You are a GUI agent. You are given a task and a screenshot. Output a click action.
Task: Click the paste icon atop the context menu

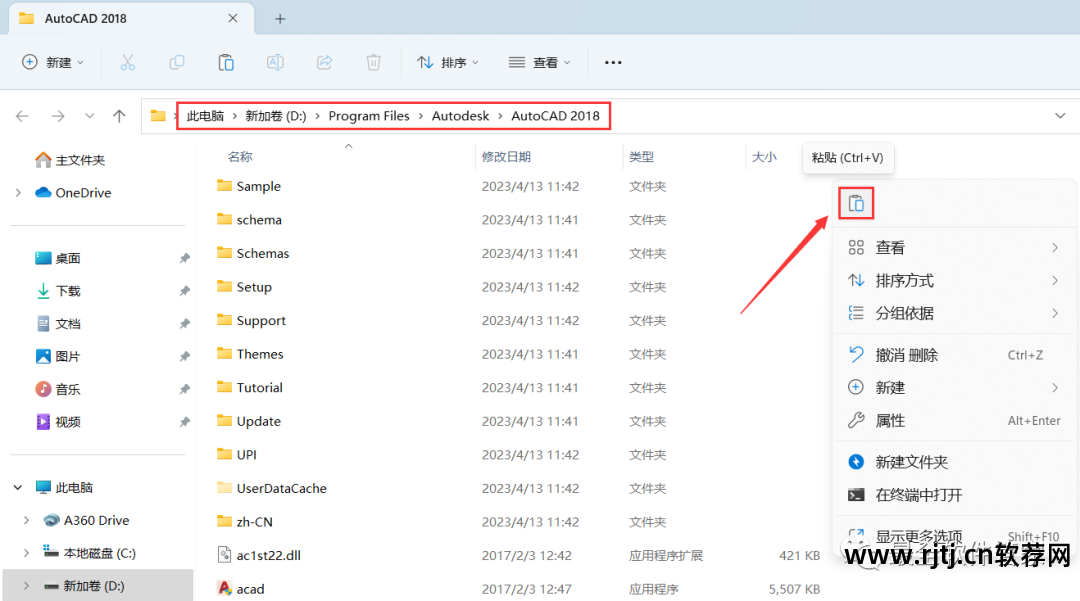[856, 201]
